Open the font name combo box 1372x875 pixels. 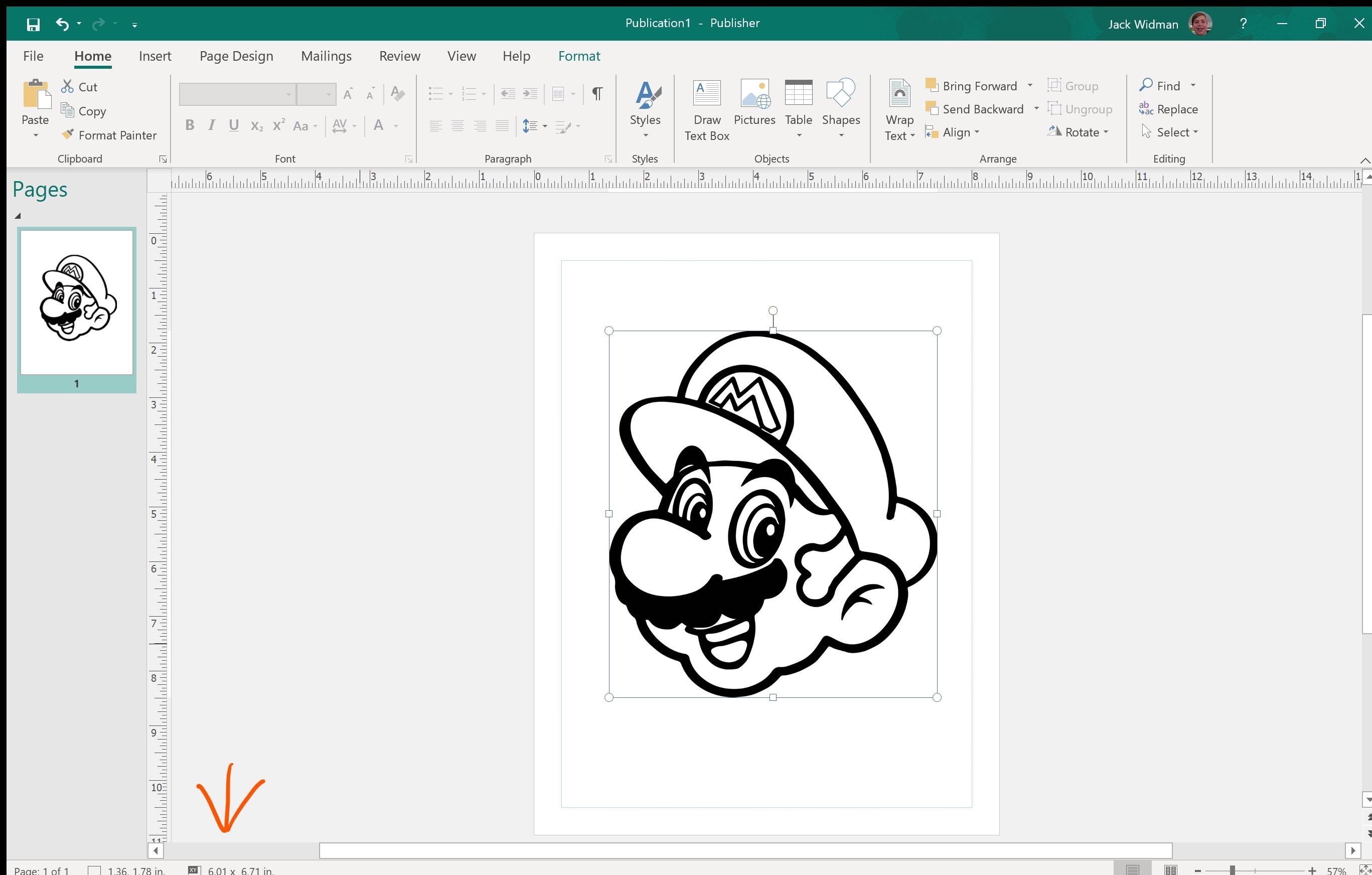(x=238, y=94)
